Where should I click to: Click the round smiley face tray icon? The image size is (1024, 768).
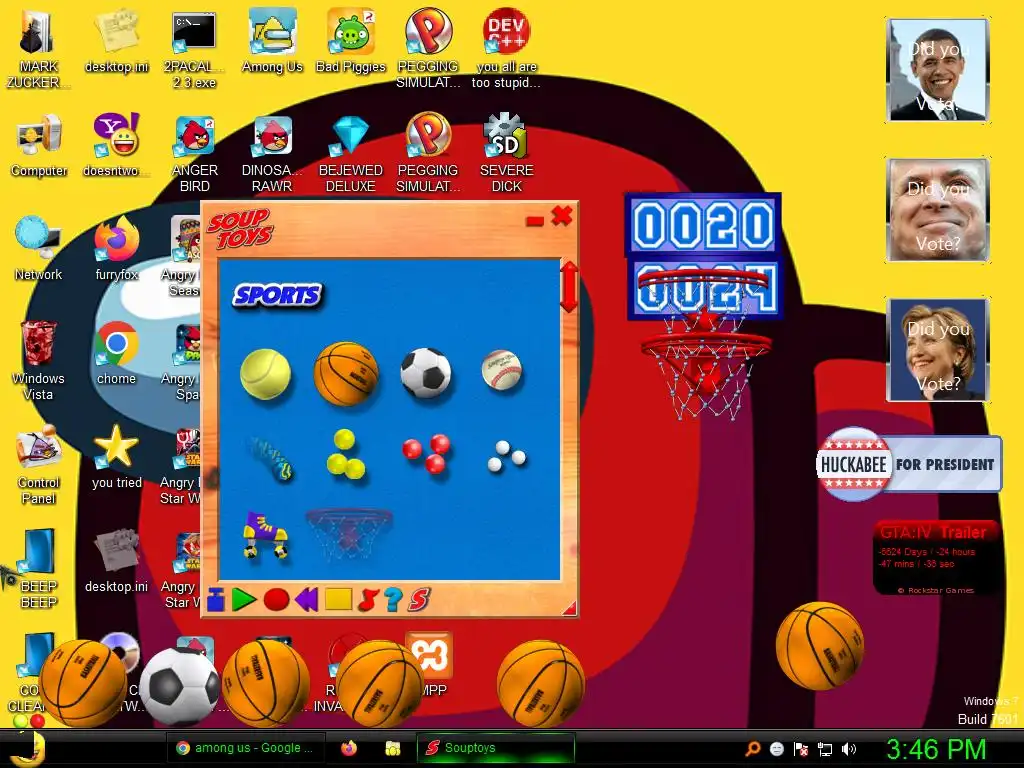[x=776, y=749]
